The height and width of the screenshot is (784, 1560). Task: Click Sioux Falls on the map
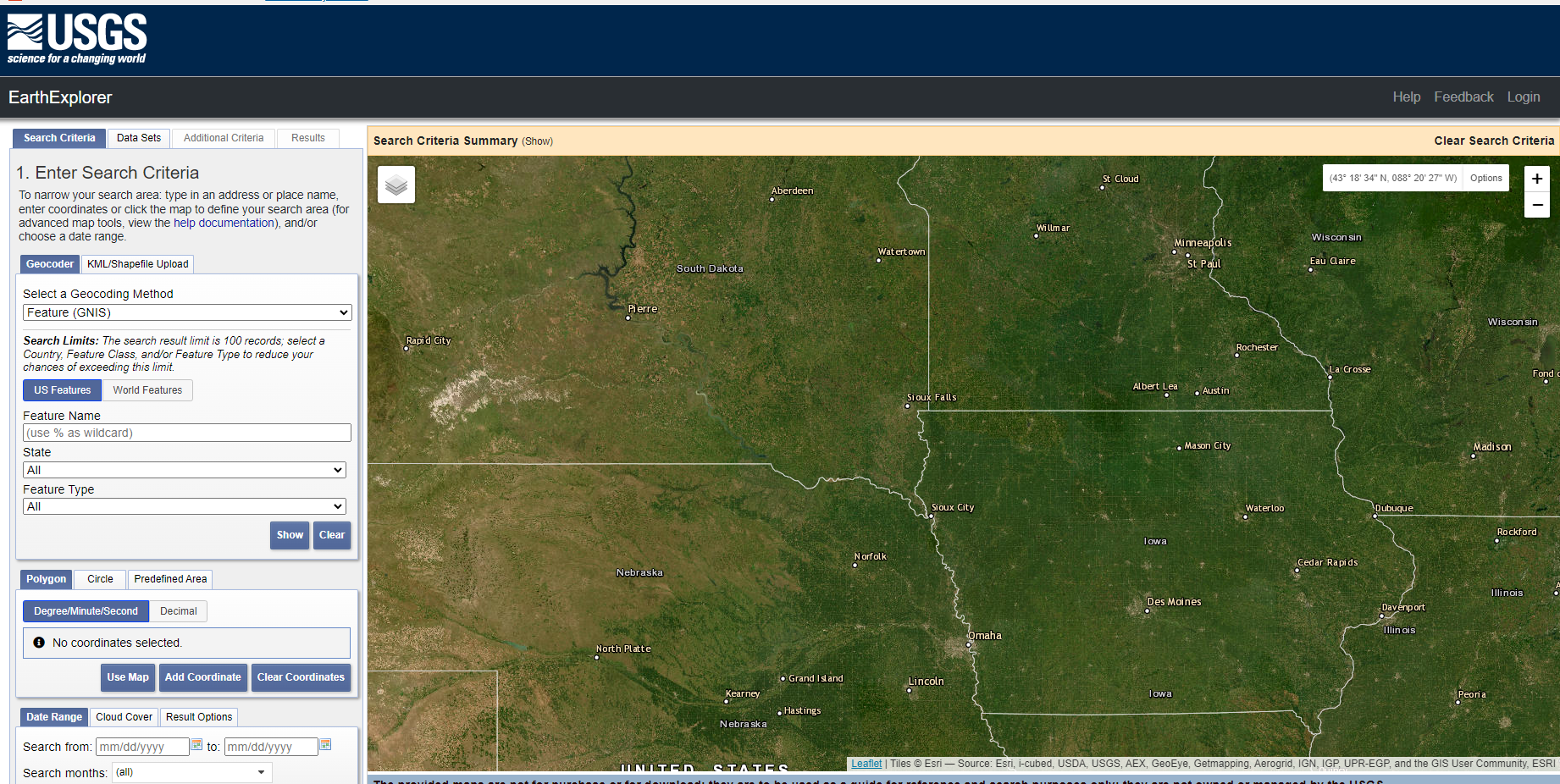932,397
